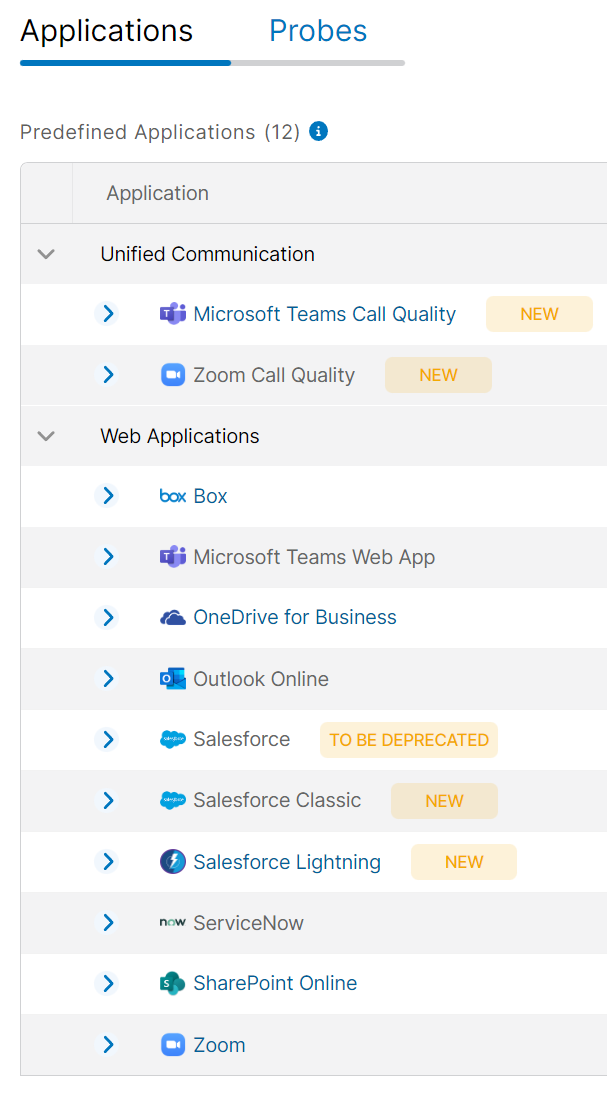This screenshot has width=607, height=1095.
Task: Select the Applications tab
Action: click(107, 31)
